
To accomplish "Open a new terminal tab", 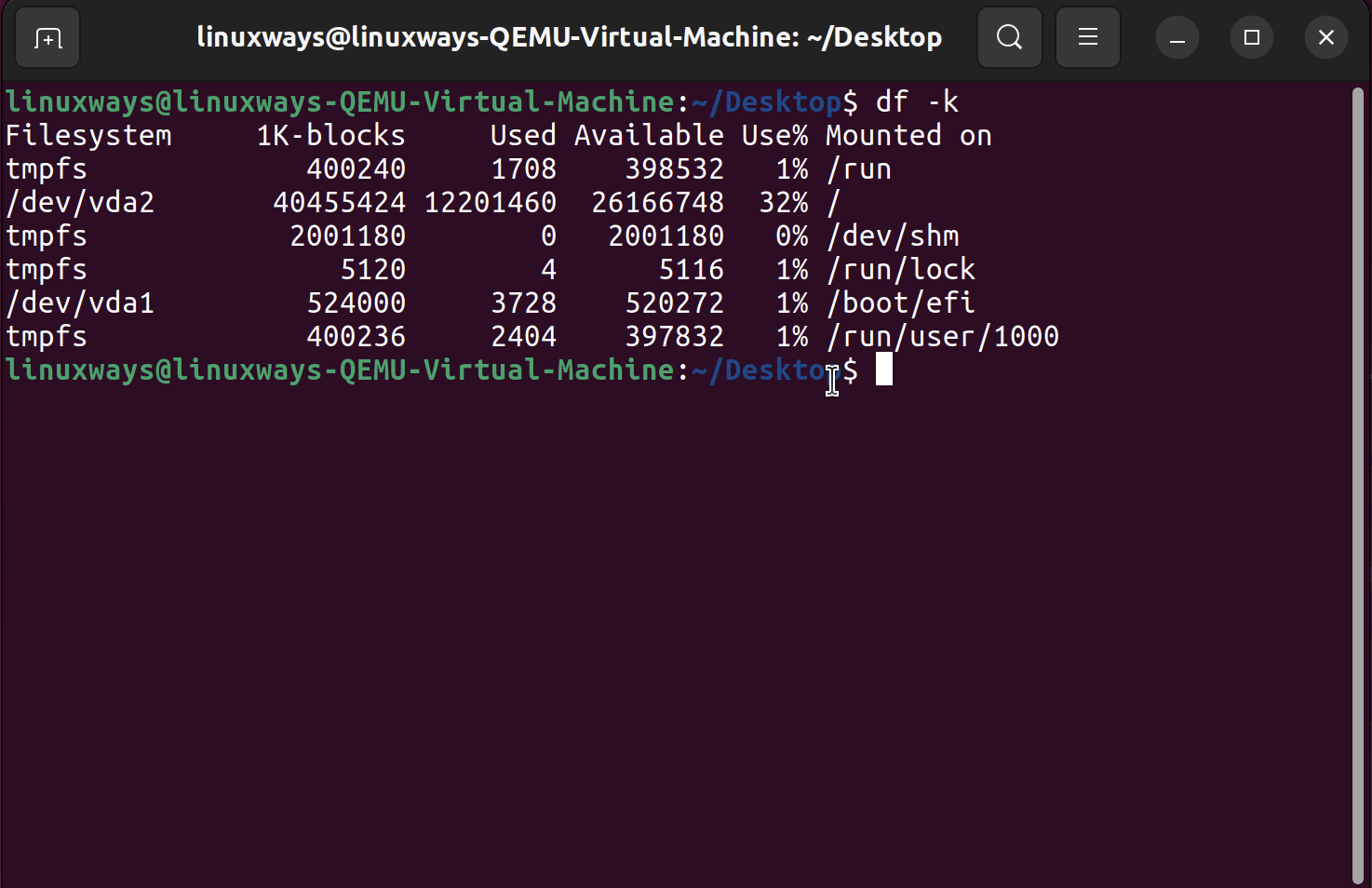I will click(x=47, y=38).
